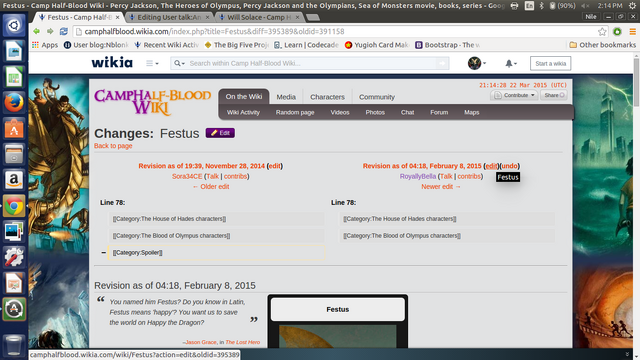Open Forum submenu item
The height and width of the screenshot is (360, 640).
click(439, 112)
